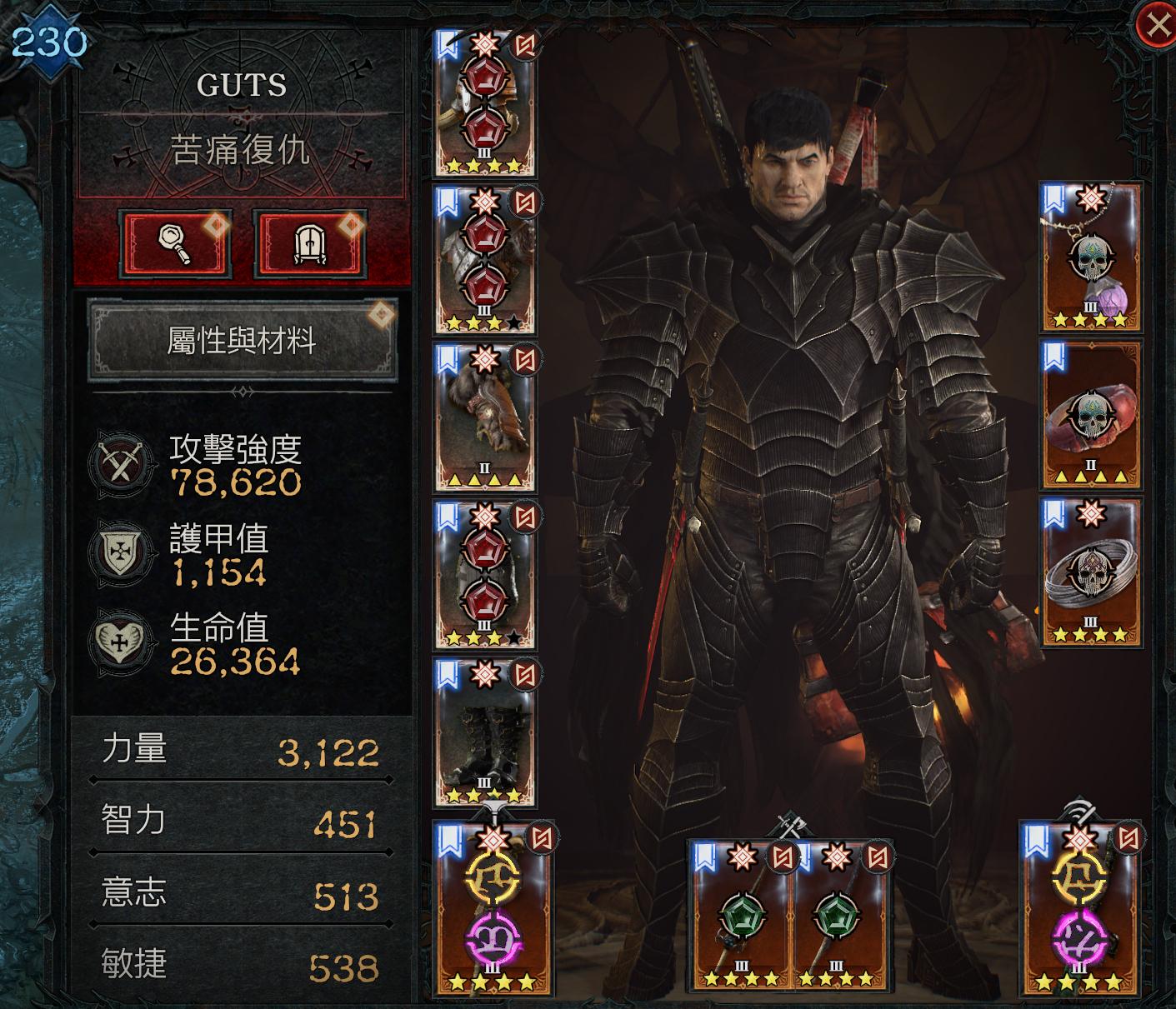Select the helmet equipment slot
Image resolution: width=1176 pixels, height=1009 pixels.
[485, 102]
